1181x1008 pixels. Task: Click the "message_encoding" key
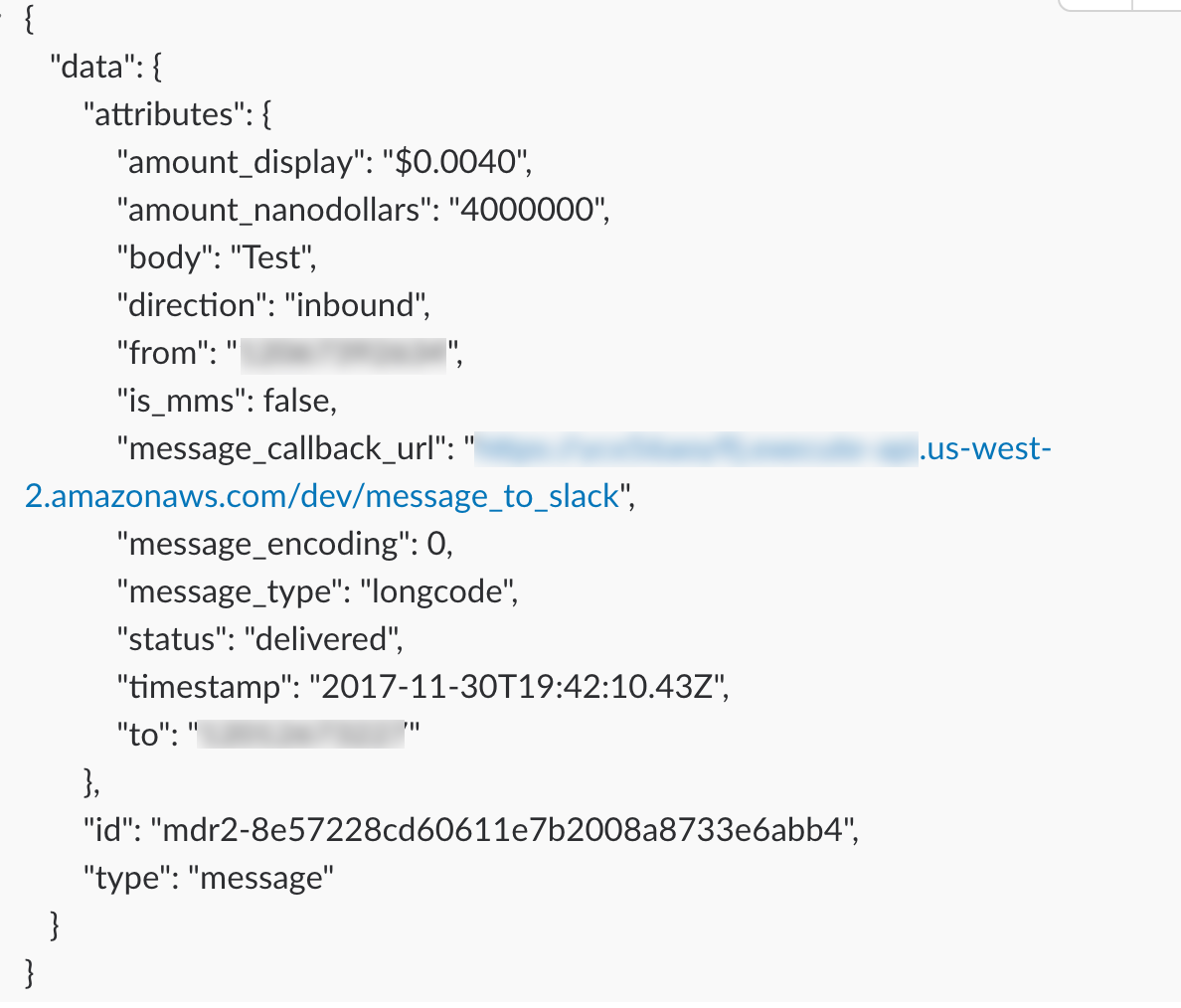pyautogui.click(x=262, y=545)
